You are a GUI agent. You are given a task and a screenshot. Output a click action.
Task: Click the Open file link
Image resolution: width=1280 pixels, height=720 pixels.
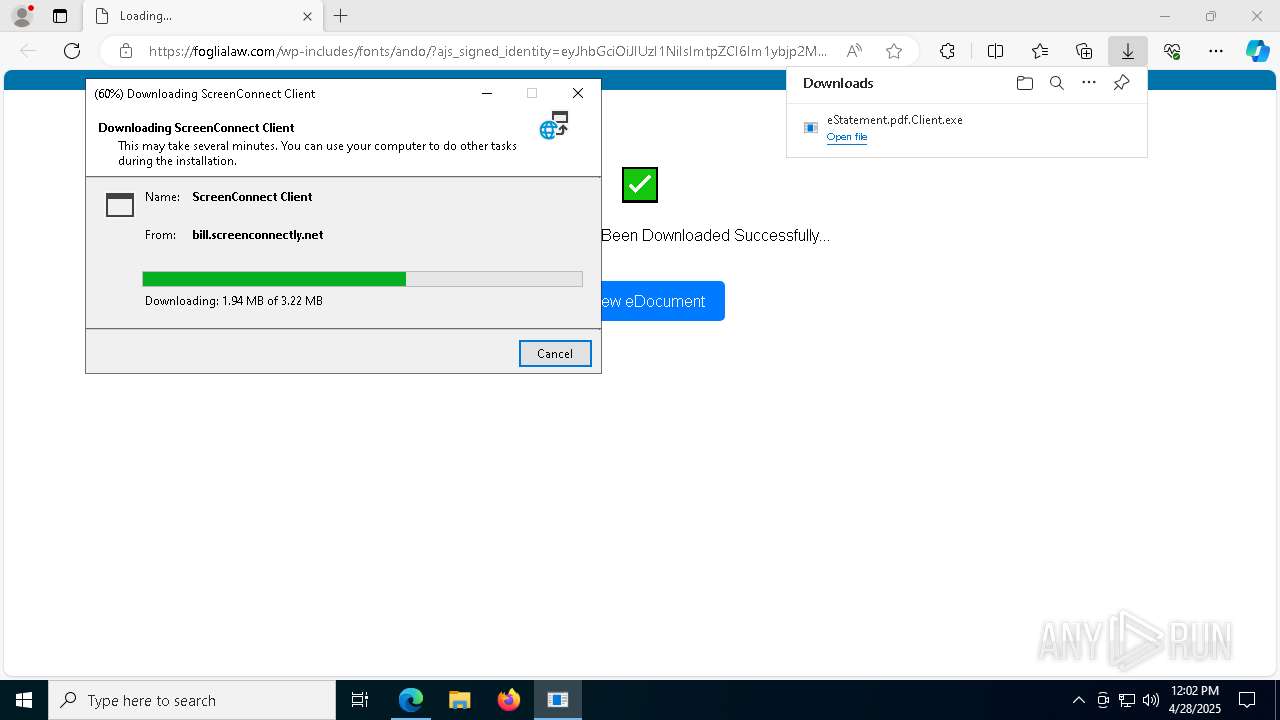(x=847, y=137)
